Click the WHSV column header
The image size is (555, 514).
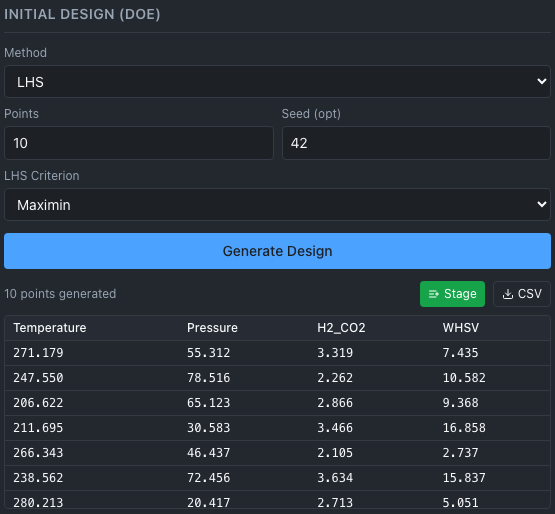(460, 328)
